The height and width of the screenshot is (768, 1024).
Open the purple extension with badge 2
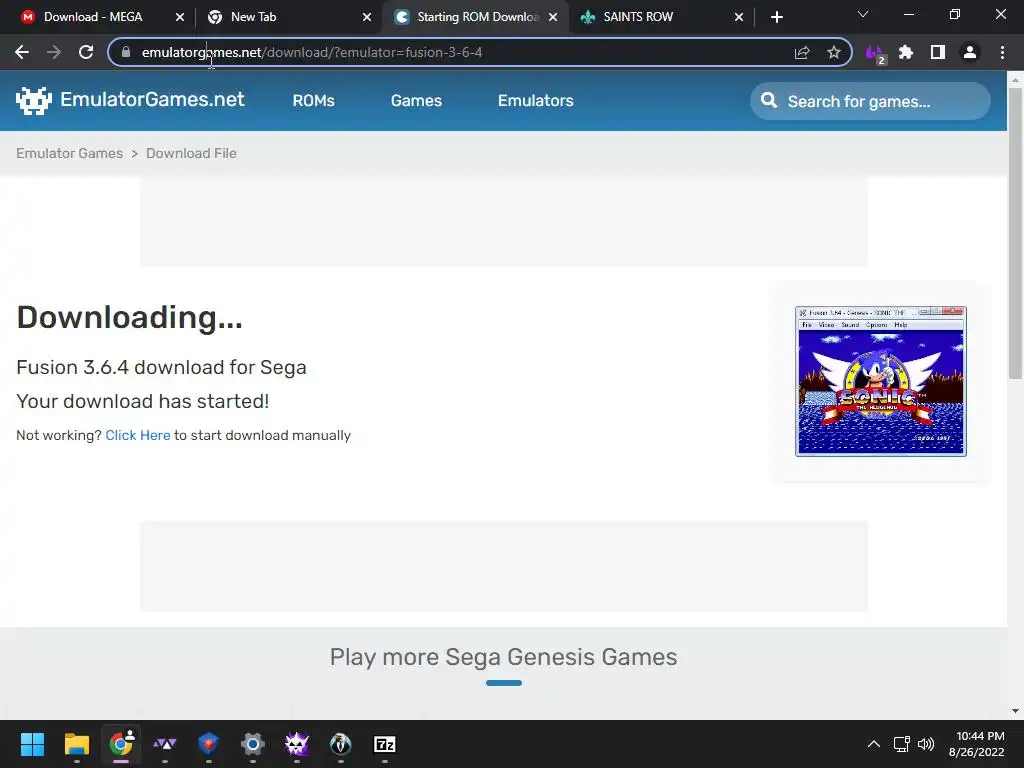click(875, 54)
